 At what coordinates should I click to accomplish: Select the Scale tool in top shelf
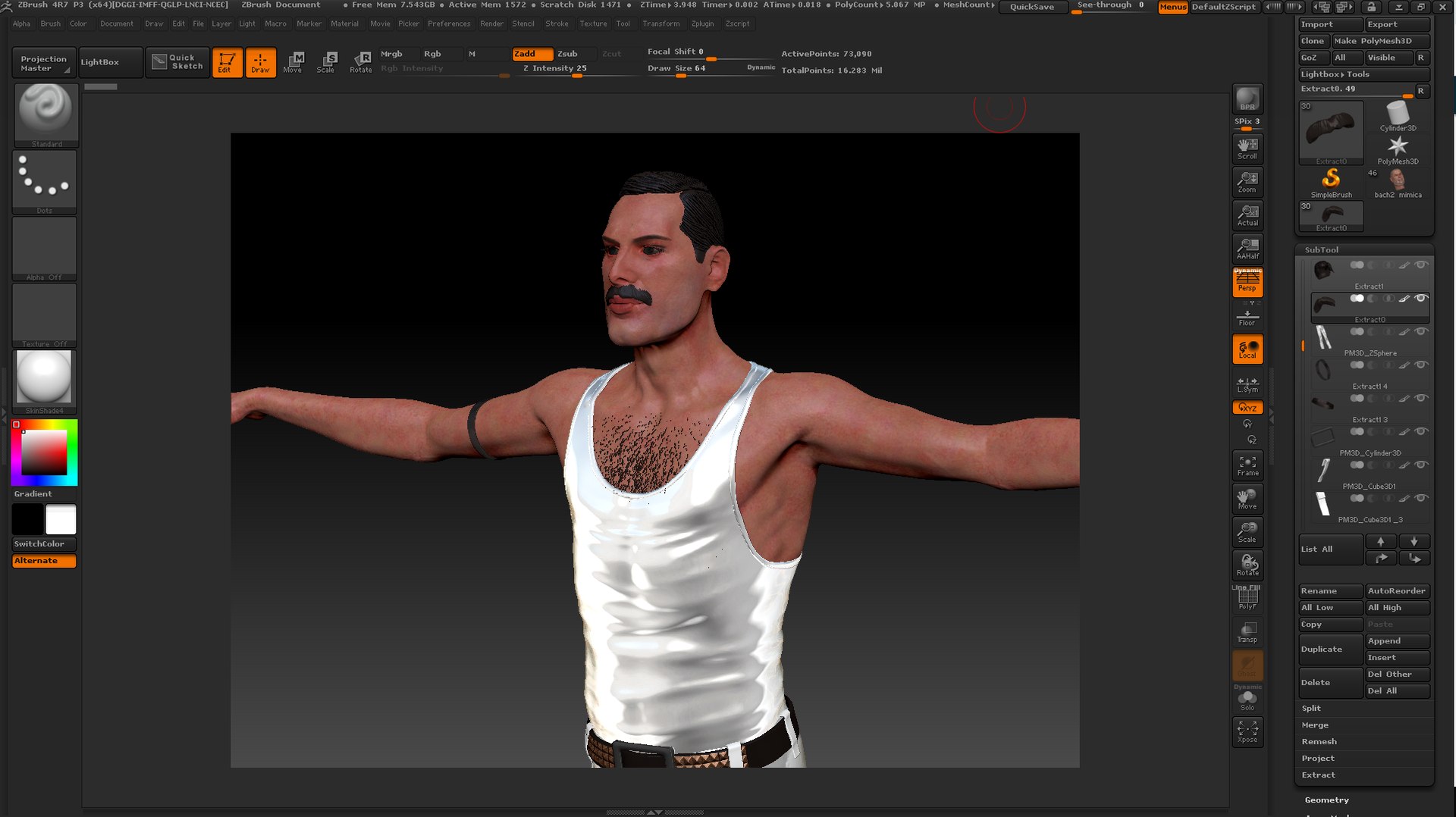pos(326,62)
